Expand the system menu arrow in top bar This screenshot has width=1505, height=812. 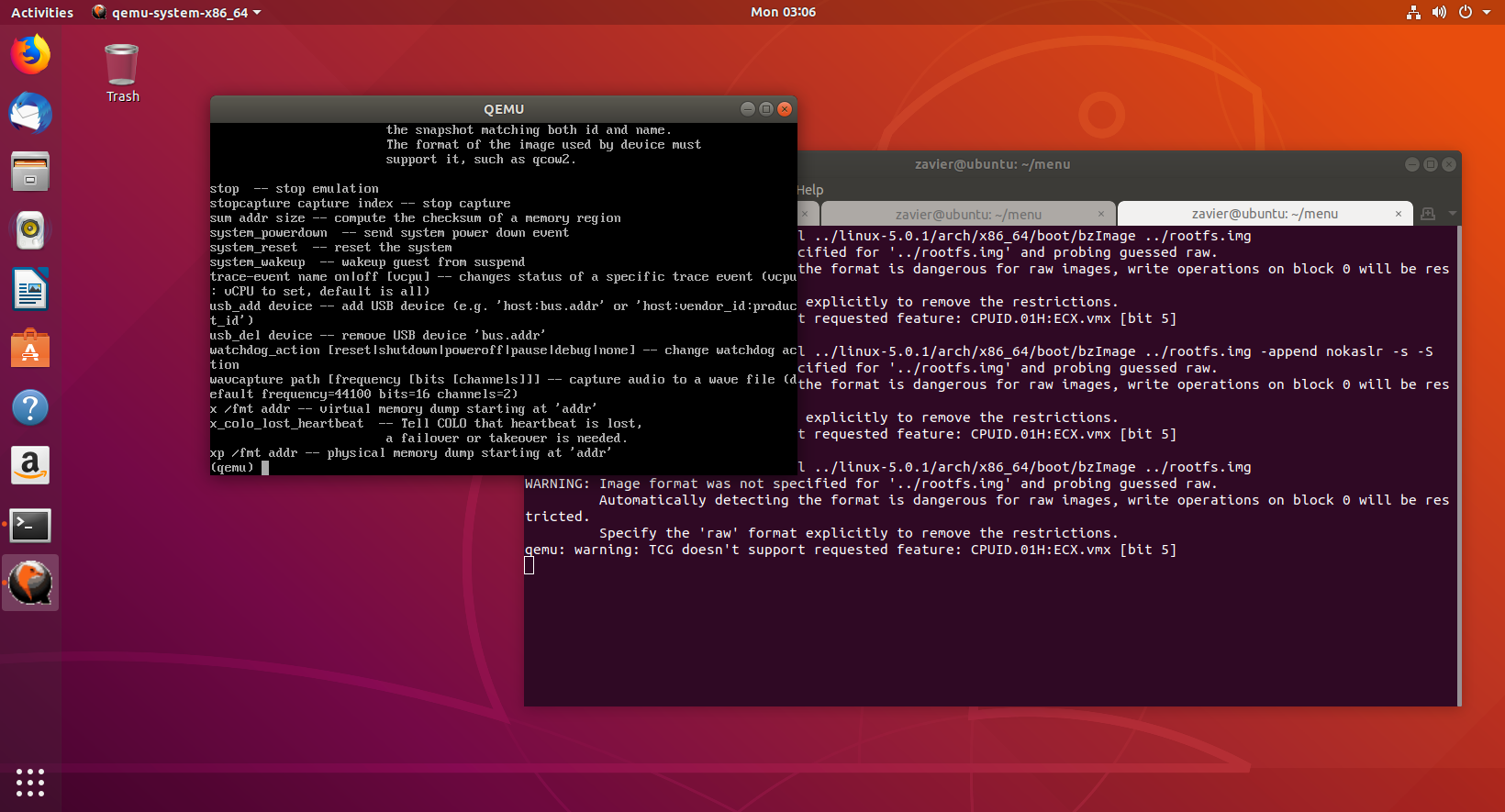click(x=1487, y=13)
